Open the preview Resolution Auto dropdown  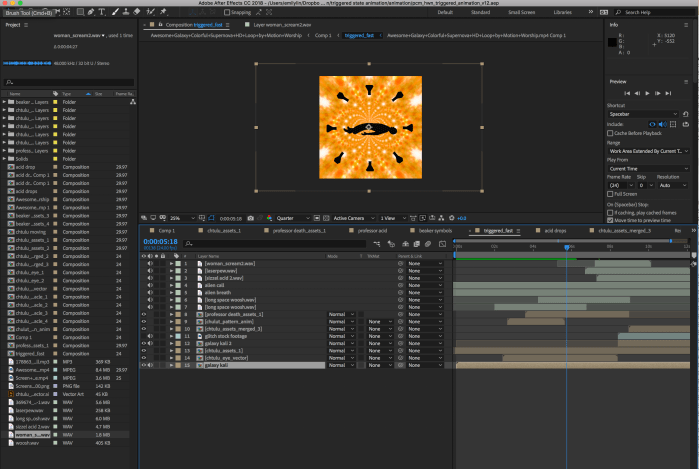pos(673,185)
